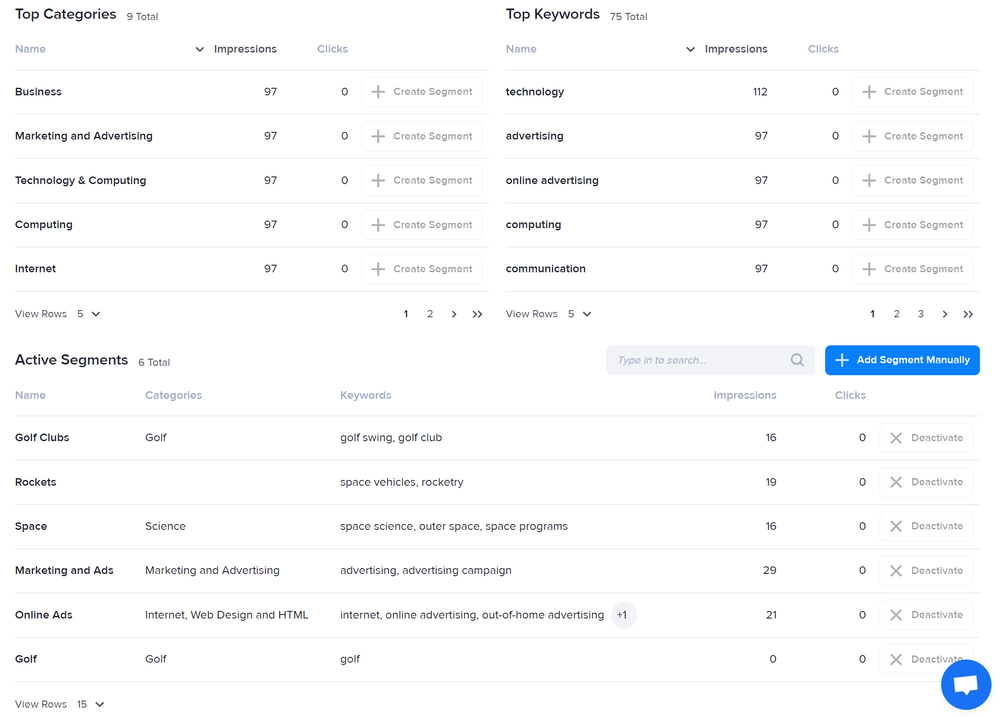Sort Top Categories by Impressions arrow
This screenshot has width=1000, height=717.
[x=200, y=49]
